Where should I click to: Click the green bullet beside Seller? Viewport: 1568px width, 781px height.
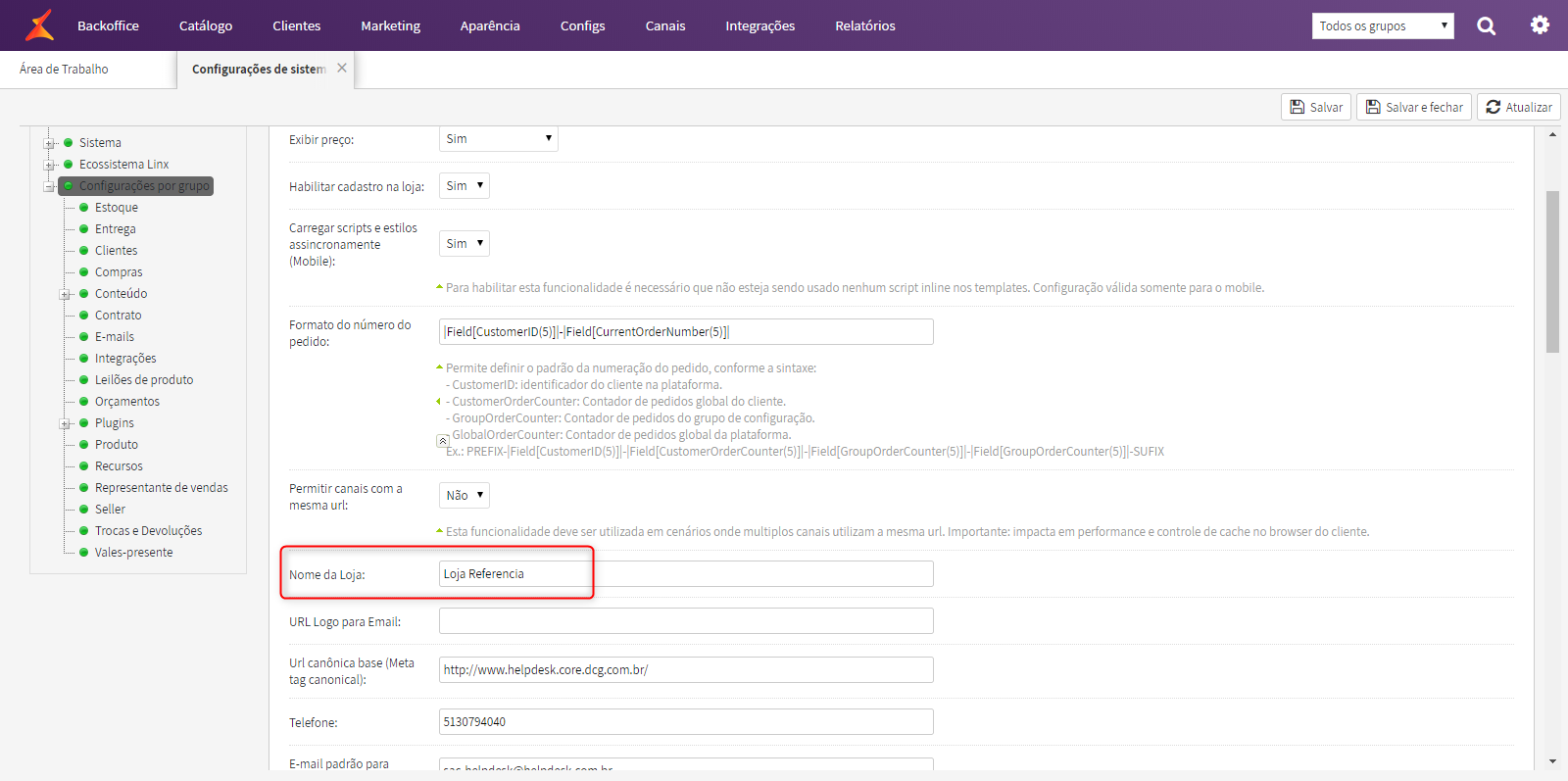click(x=84, y=510)
